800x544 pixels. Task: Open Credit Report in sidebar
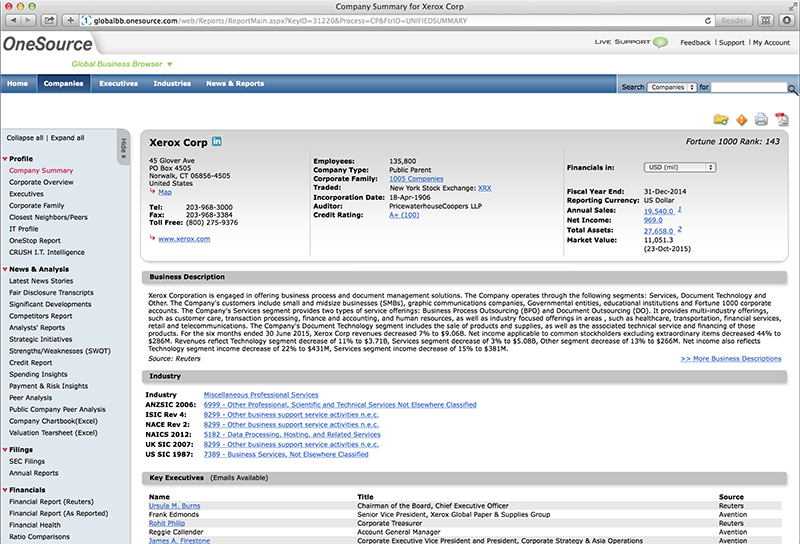[31, 363]
